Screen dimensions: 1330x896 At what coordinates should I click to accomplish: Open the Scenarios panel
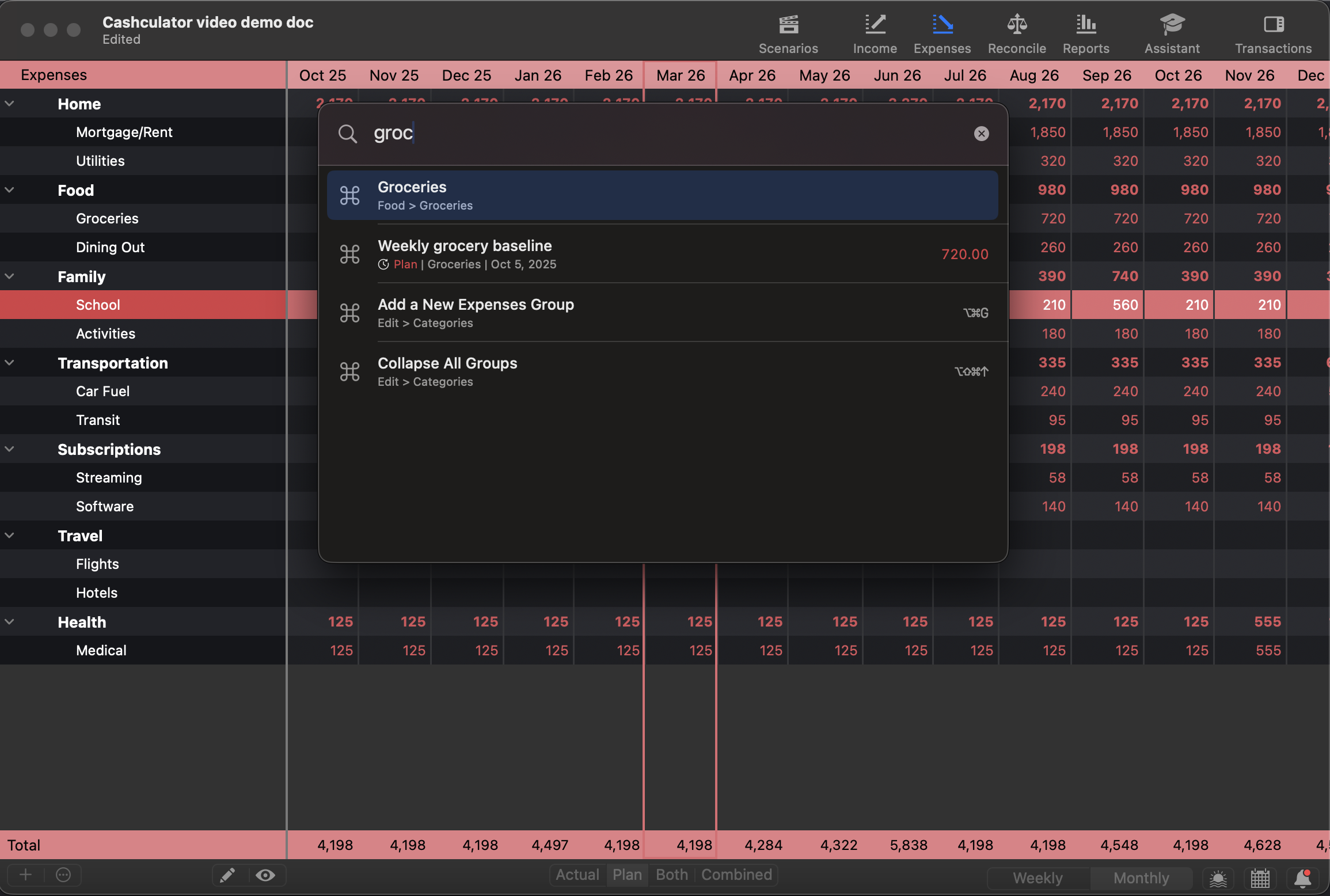point(788,32)
